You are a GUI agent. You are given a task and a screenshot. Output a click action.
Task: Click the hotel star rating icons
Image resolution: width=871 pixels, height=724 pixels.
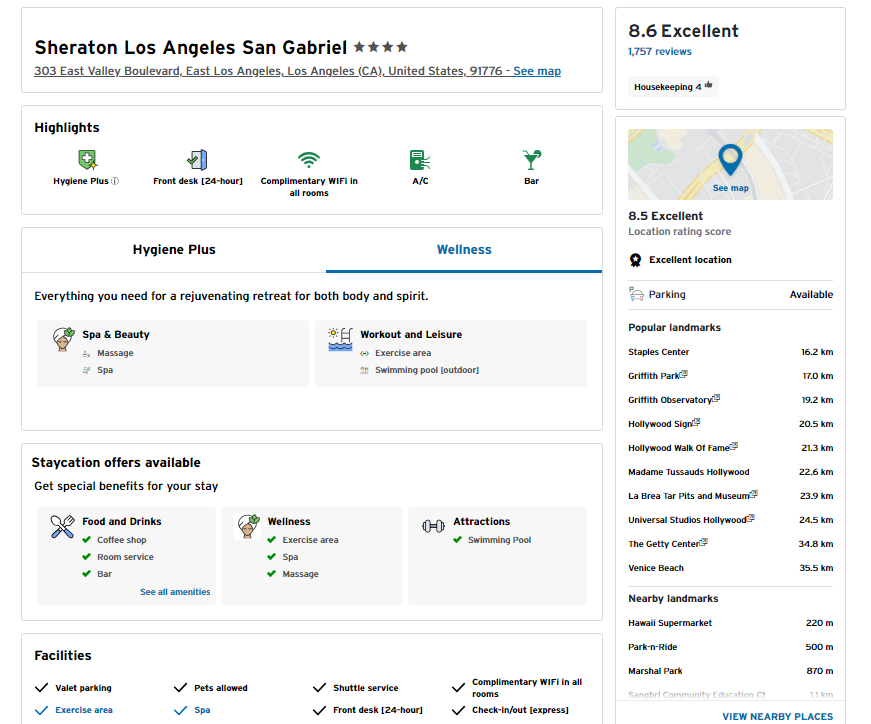pyautogui.click(x=381, y=47)
